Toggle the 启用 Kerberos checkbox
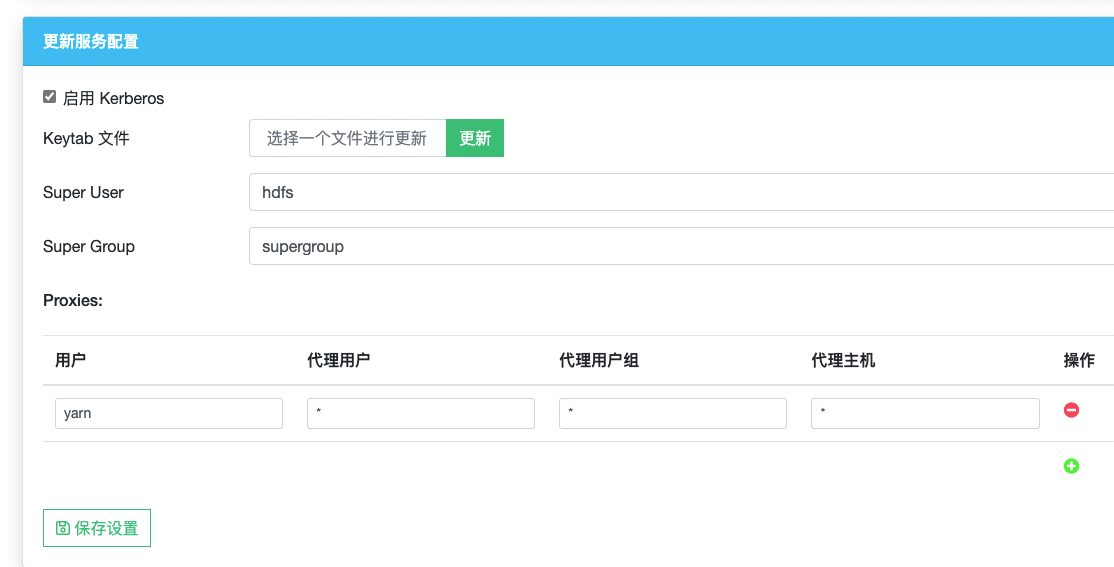The image size is (1114, 567). 50,97
